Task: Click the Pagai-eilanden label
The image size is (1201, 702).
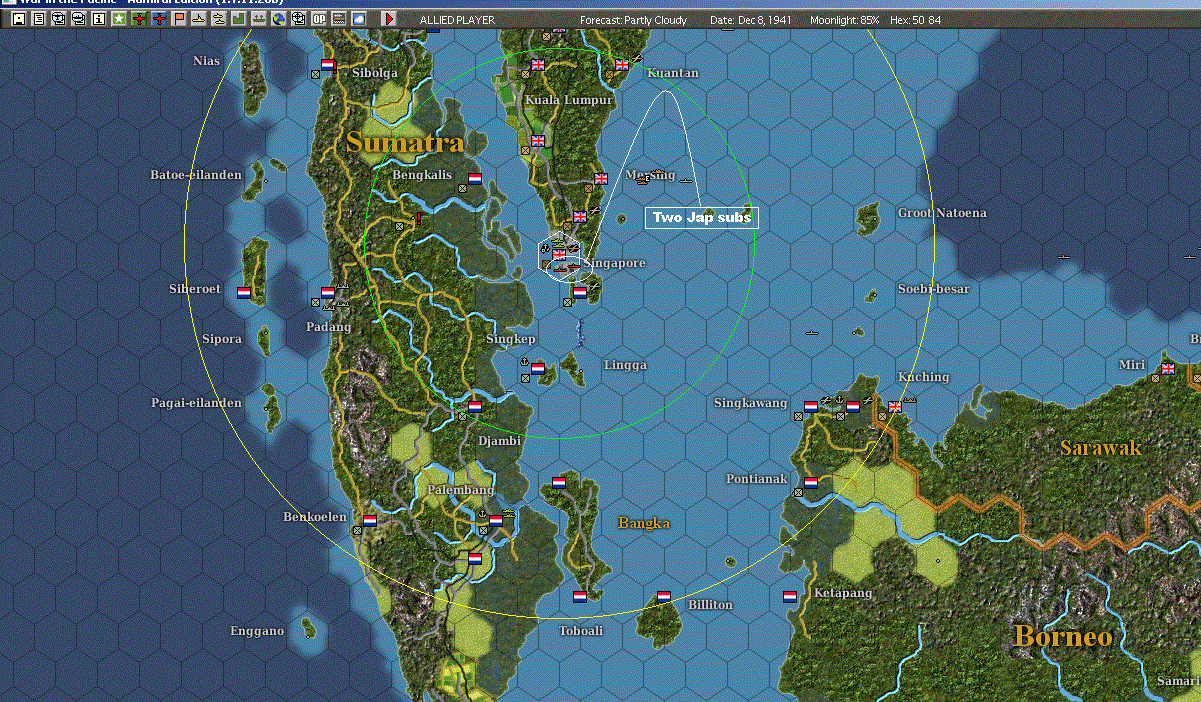Action: 196,403
